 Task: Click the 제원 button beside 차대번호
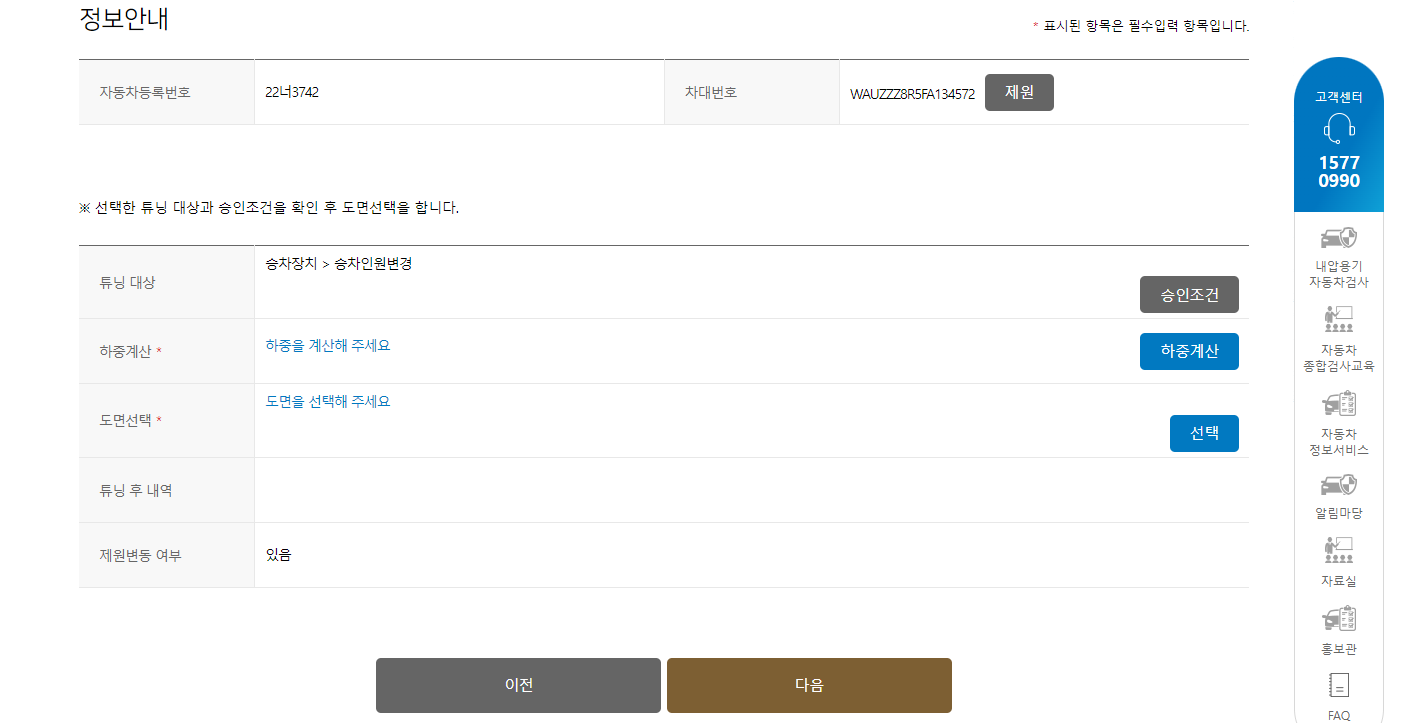click(x=1019, y=93)
